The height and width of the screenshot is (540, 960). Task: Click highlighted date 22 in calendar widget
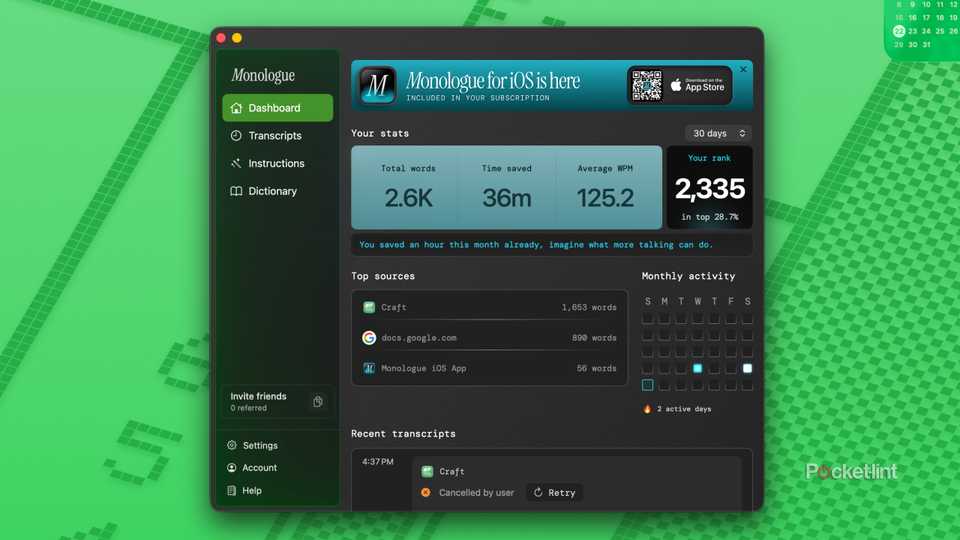pyautogui.click(x=899, y=31)
